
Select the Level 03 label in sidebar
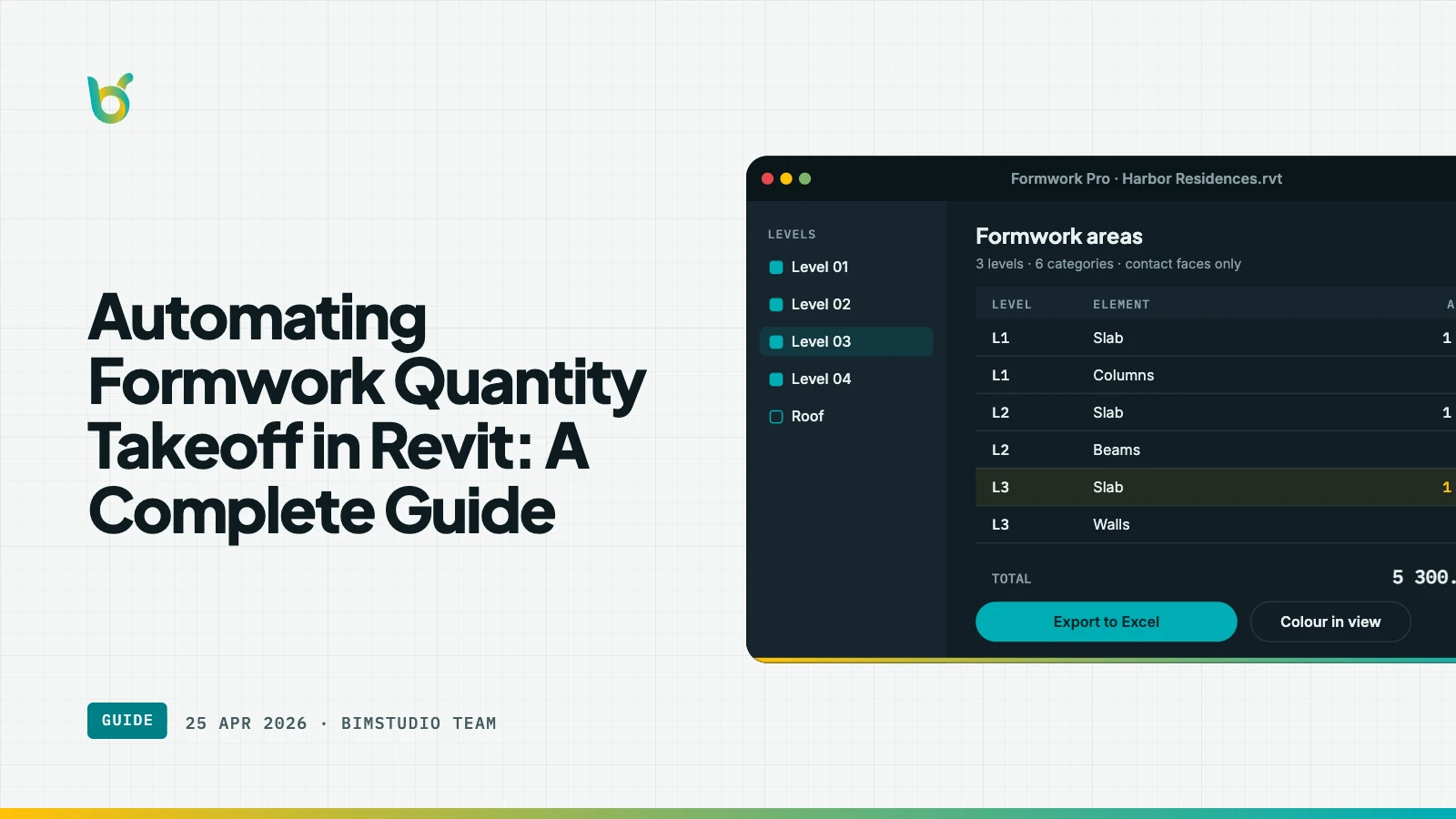pos(821,341)
